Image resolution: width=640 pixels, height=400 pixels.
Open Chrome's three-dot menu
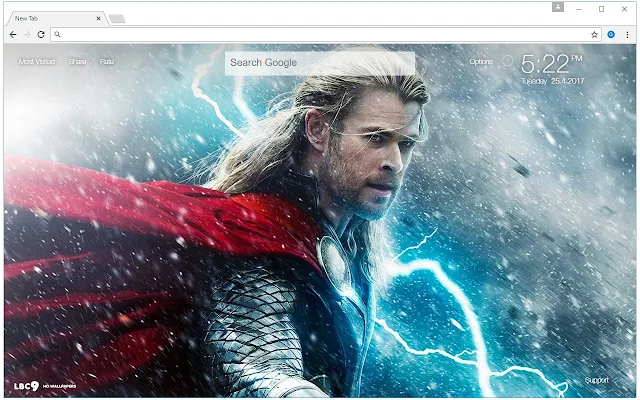627,35
